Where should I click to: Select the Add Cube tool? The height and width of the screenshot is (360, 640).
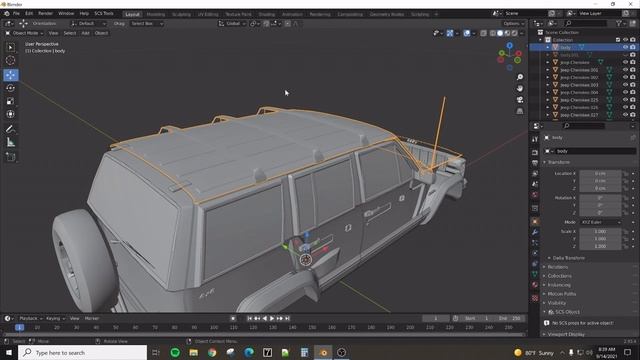click(x=11, y=157)
